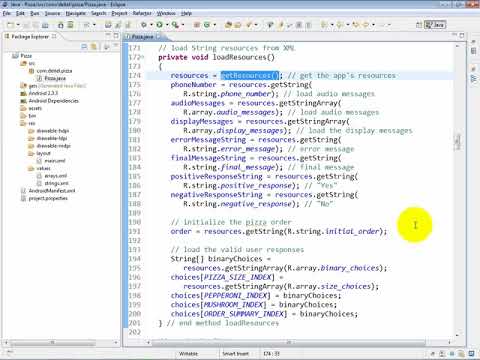Click the loadResources method declaration
This screenshot has width=480, height=360.
point(216,57)
